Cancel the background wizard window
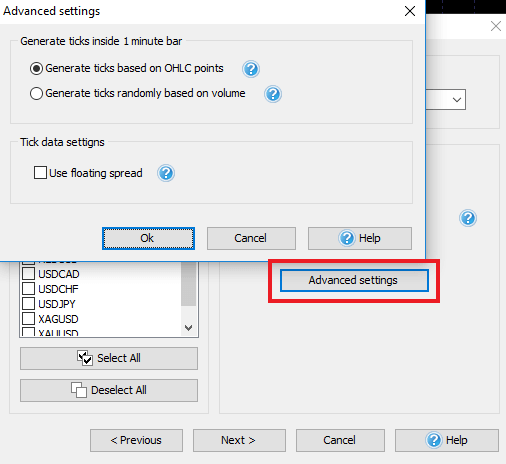Image resolution: width=506 pixels, height=464 pixels. (340, 440)
